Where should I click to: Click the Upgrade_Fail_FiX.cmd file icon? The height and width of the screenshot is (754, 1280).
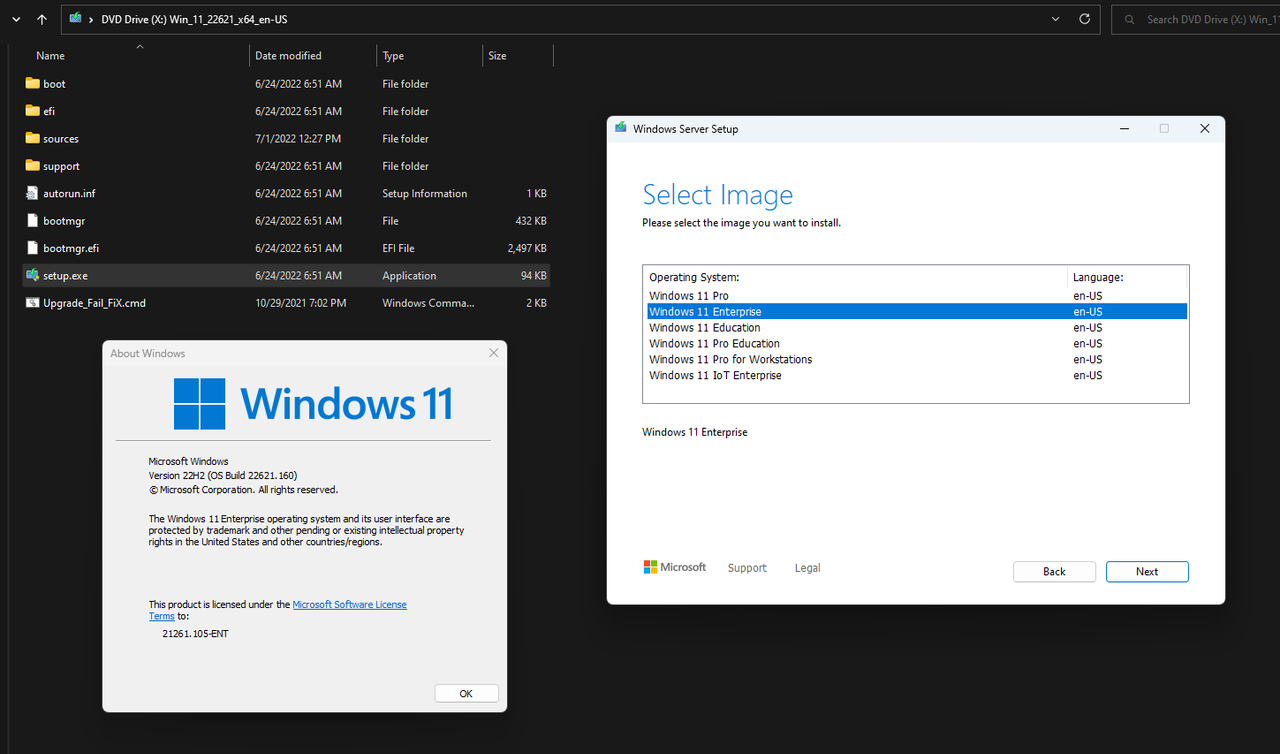coord(32,303)
